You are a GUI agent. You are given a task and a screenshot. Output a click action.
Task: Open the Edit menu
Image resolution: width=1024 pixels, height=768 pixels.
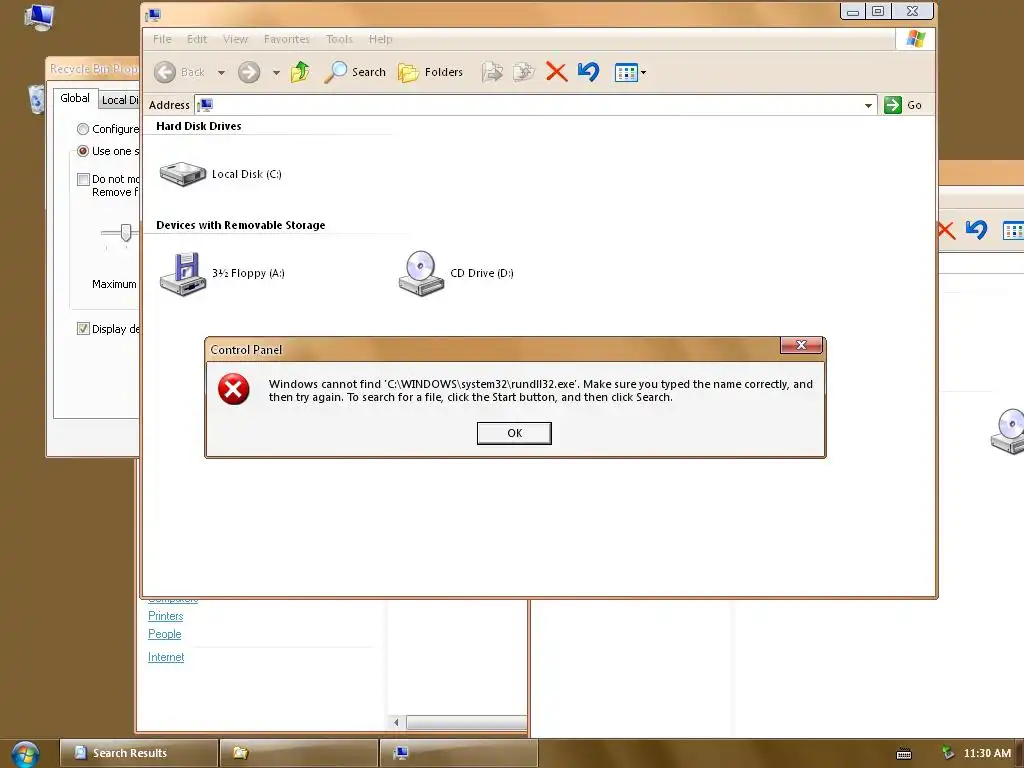[x=197, y=39]
